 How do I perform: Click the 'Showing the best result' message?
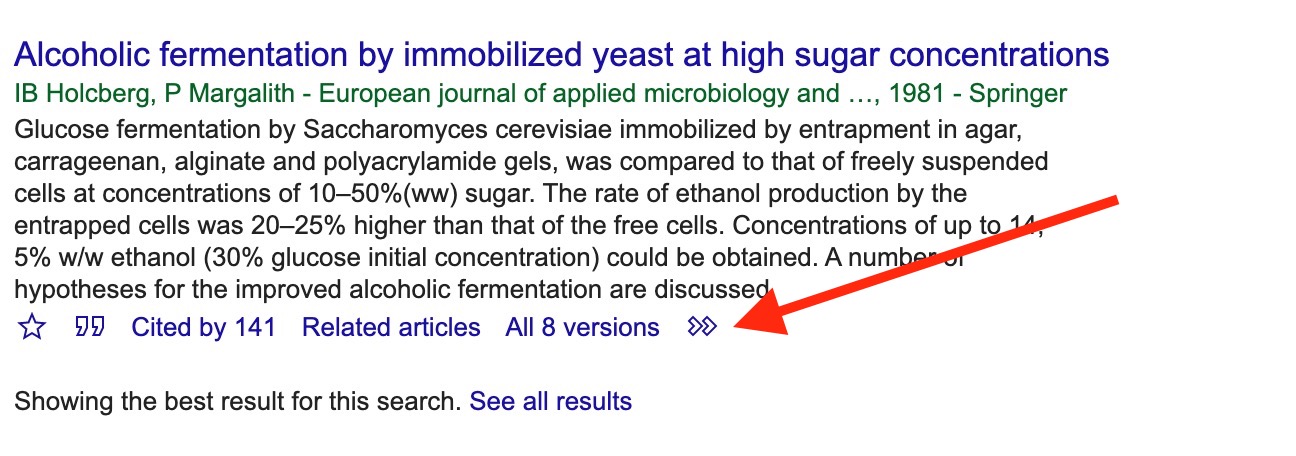point(238,402)
